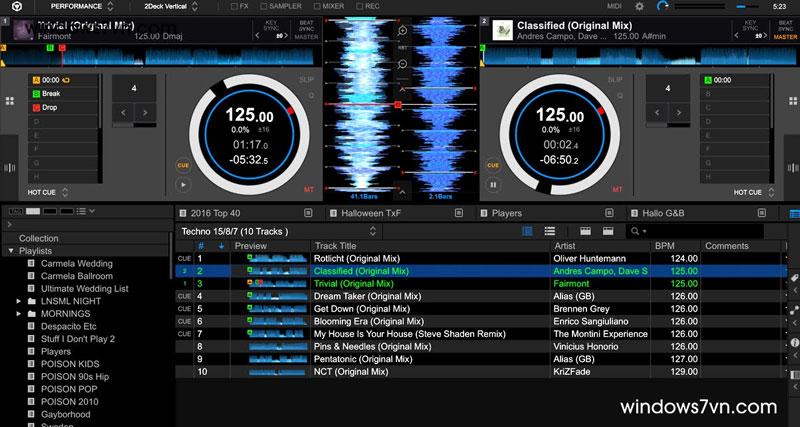Viewport: 800px width, 427px height.
Task: Halve deck 2 beat loop size
Action: pos(657,112)
